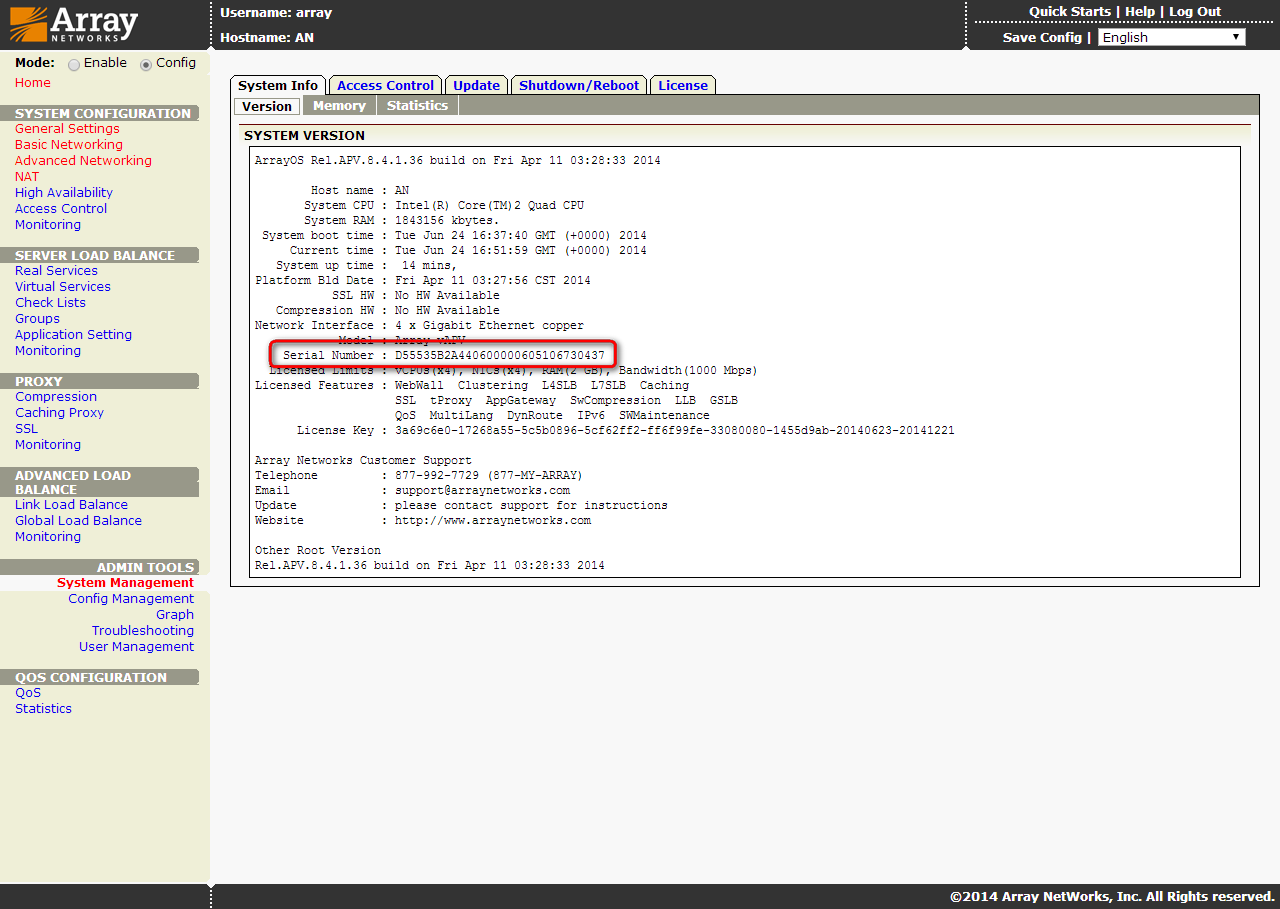Select System Management under Admin Tools

(125, 583)
